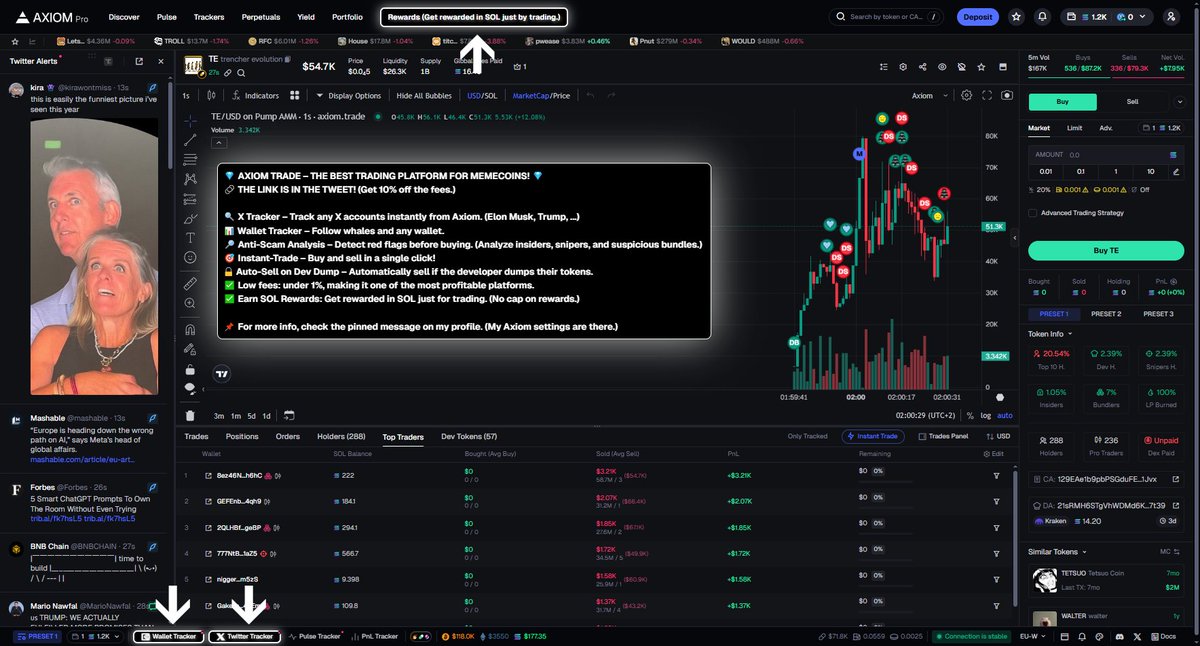Switch to the Sell side
This screenshot has width=1200, height=646.
[1132, 101]
